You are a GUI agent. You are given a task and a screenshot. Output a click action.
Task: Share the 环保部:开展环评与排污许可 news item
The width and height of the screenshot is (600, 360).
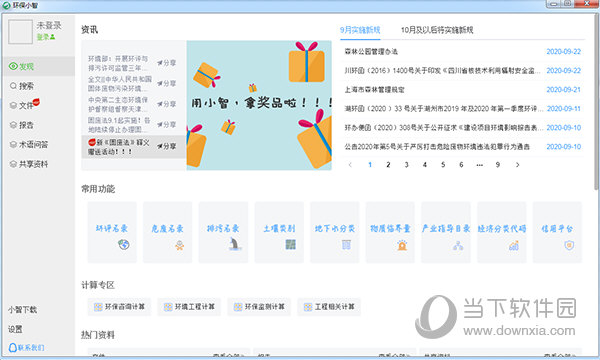pos(166,63)
